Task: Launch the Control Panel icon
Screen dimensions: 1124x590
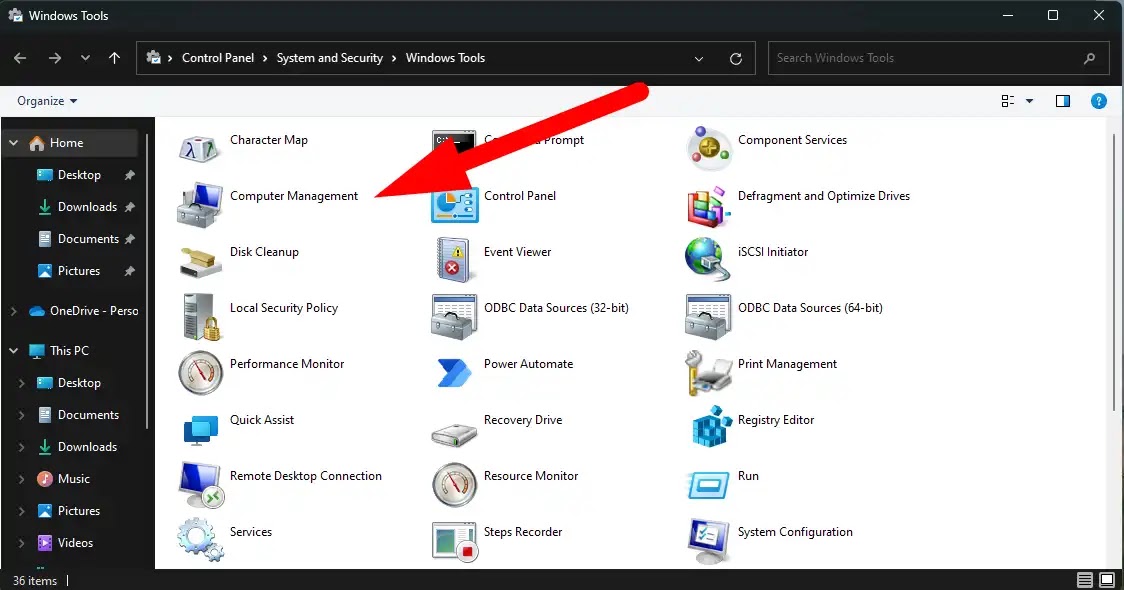Action: pyautogui.click(x=454, y=204)
